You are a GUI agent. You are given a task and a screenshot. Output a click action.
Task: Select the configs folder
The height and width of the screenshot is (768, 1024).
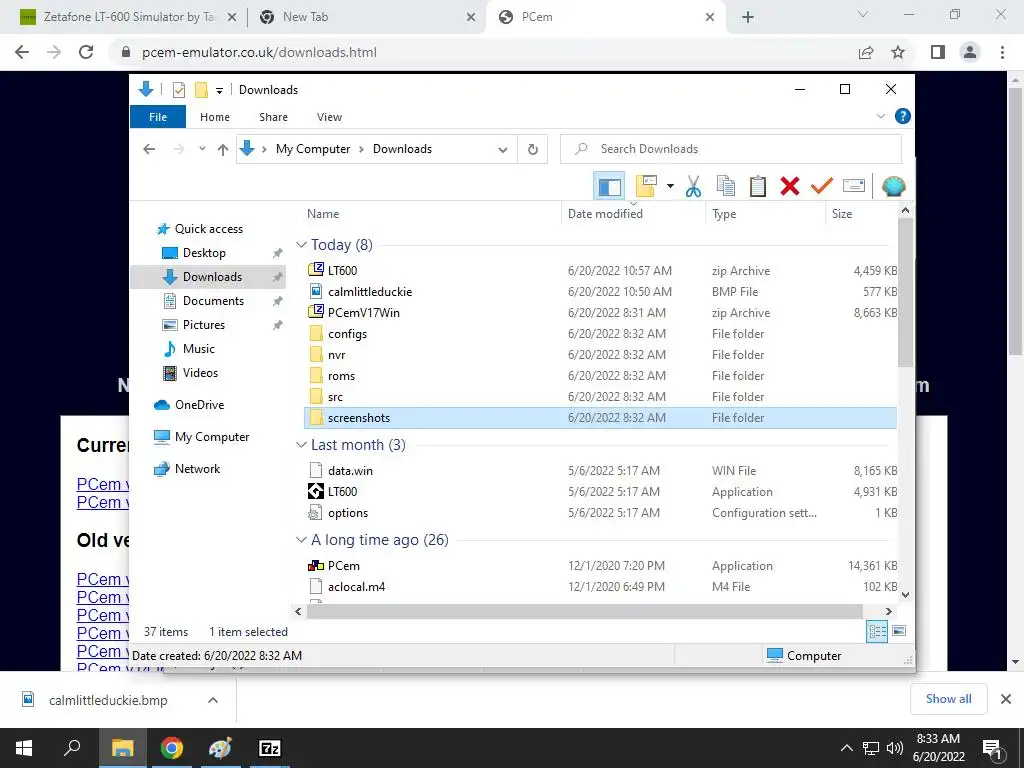click(601, 334)
